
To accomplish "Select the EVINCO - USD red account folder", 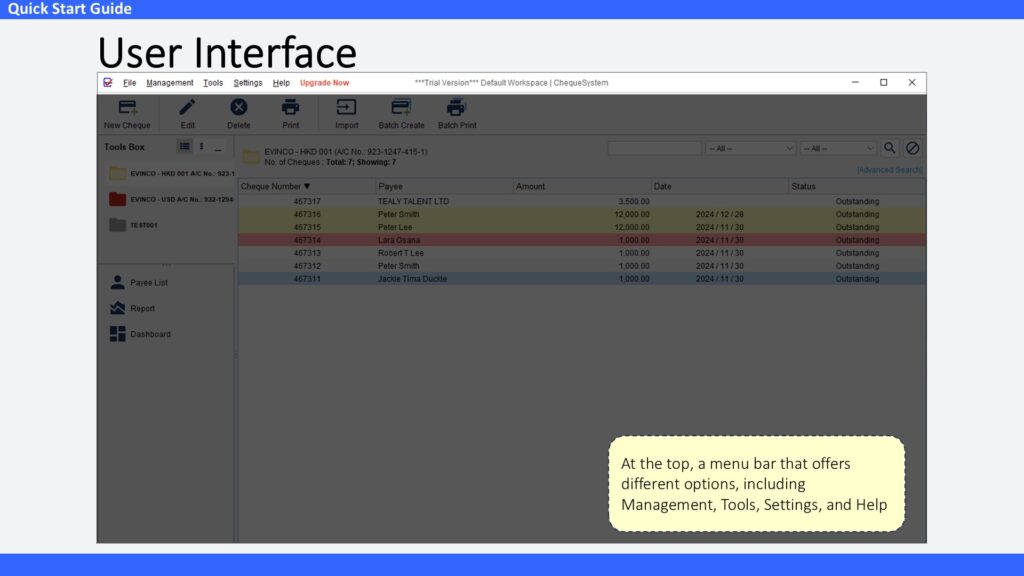I will click(x=171, y=199).
